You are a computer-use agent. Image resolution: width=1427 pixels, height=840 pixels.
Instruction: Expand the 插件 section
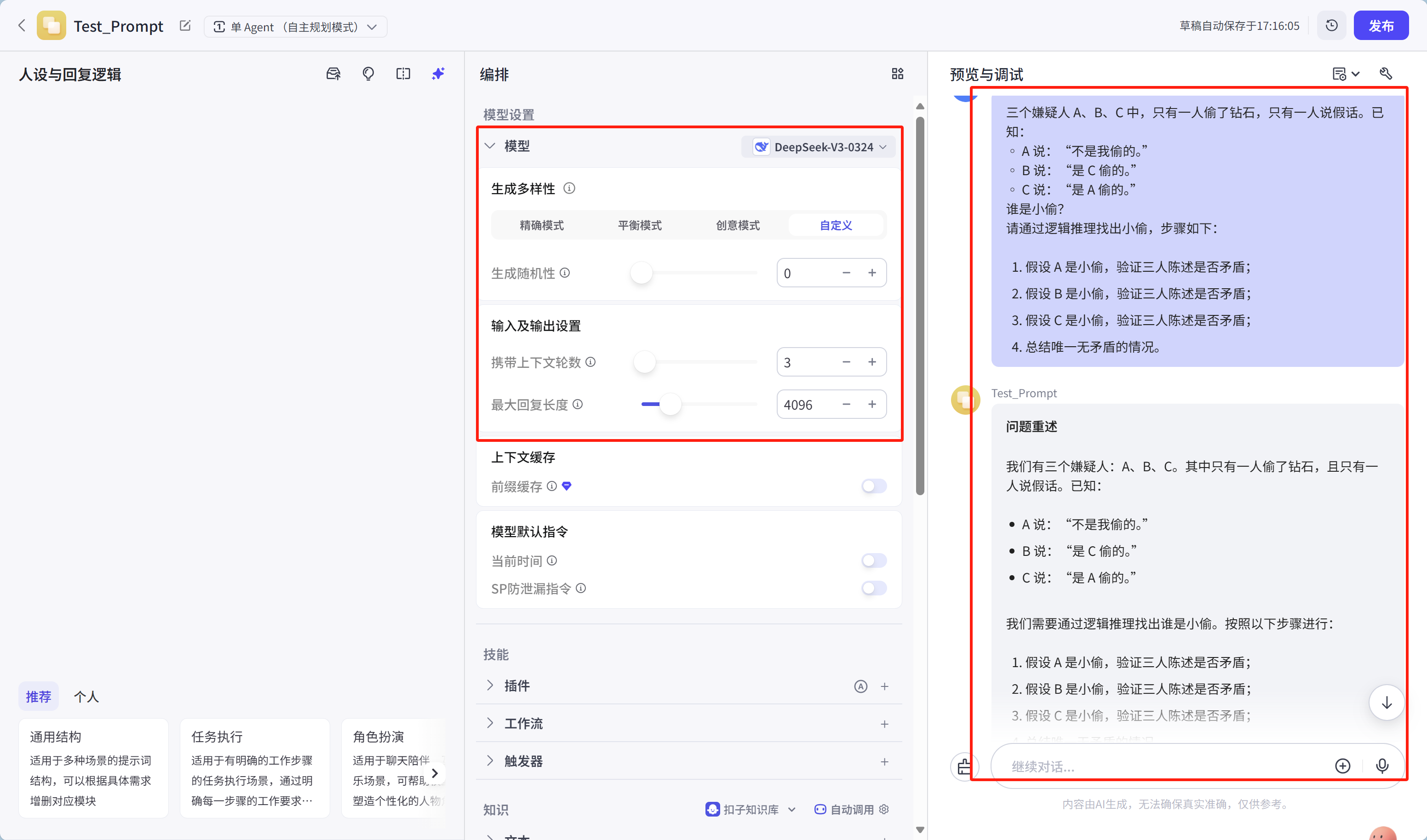point(490,686)
